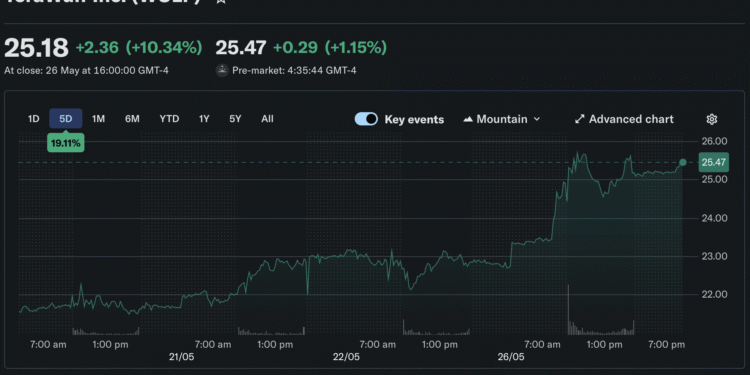The image size is (750, 375).
Task: Select the 1D range tab
Action: coord(33,119)
